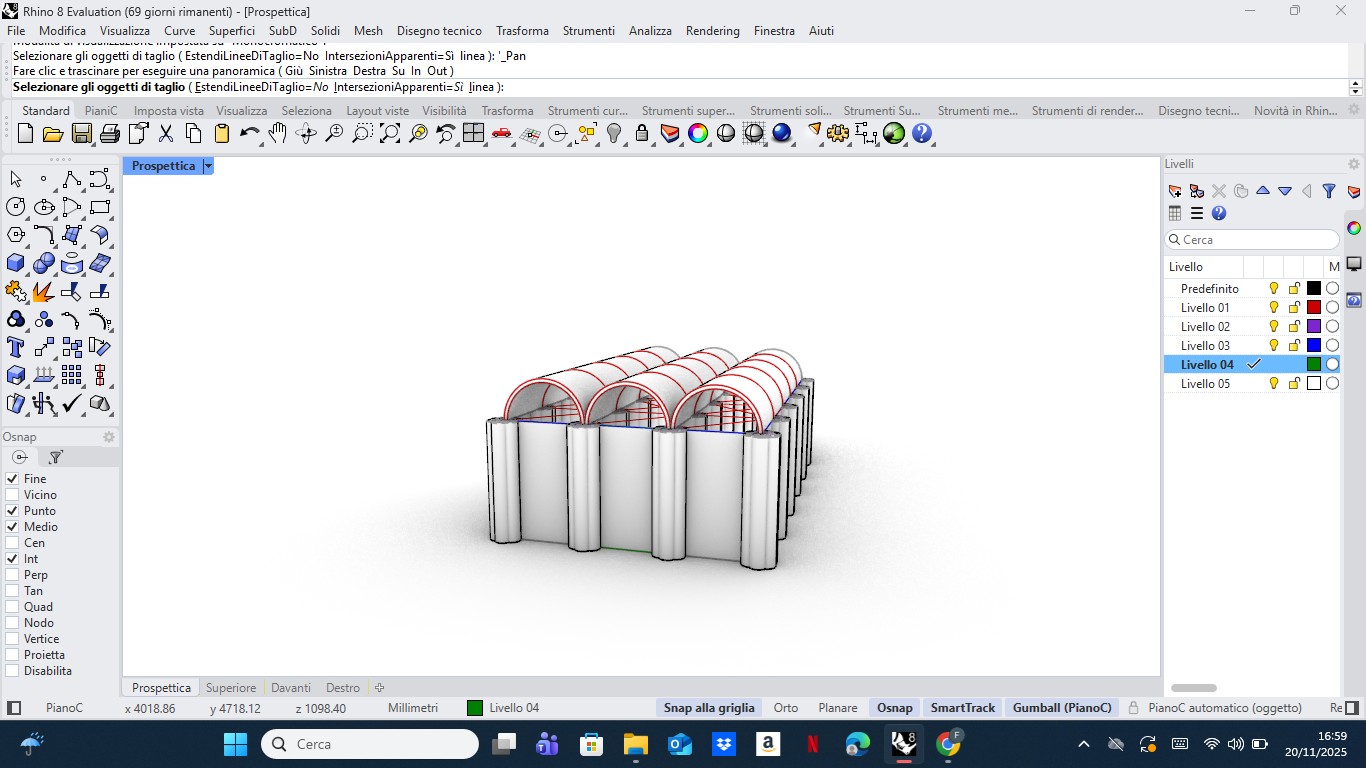
Task: Enable the Vicino osnap checkbox
Action: 13,495
